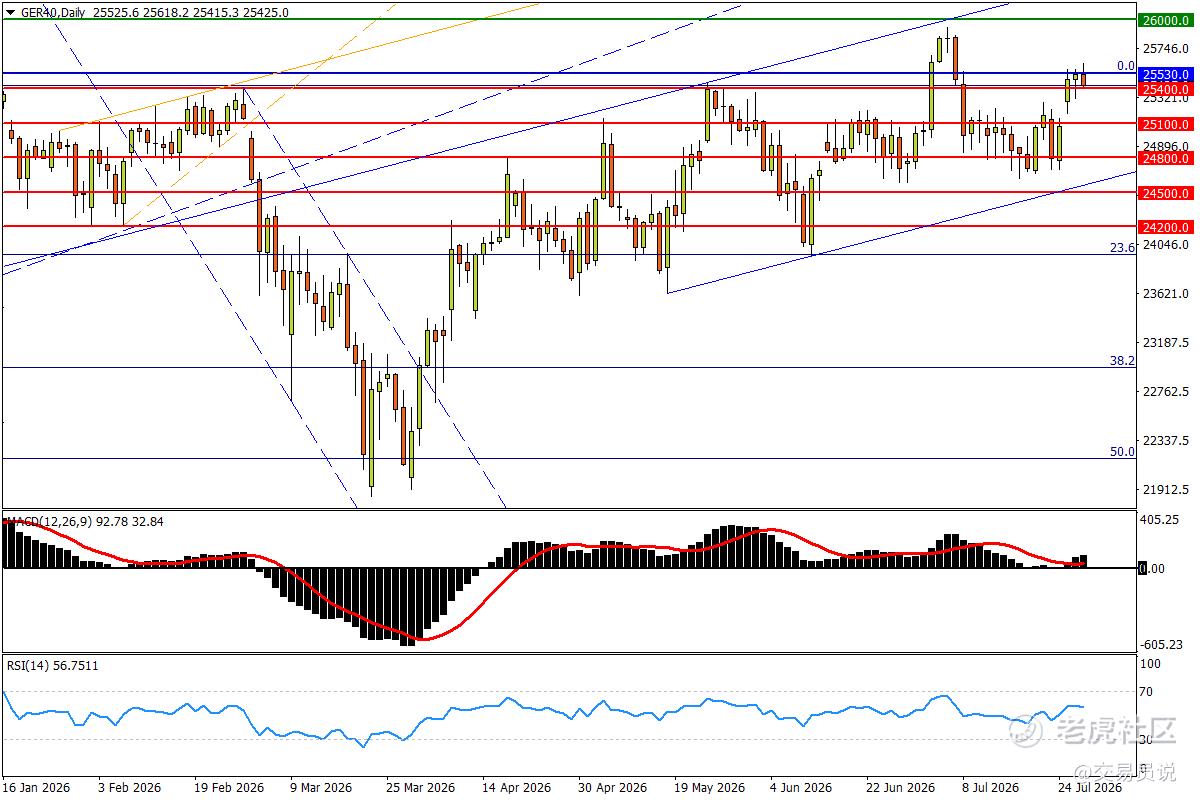
Task: Click the red 24500.0 level label
Action: [1165, 193]
